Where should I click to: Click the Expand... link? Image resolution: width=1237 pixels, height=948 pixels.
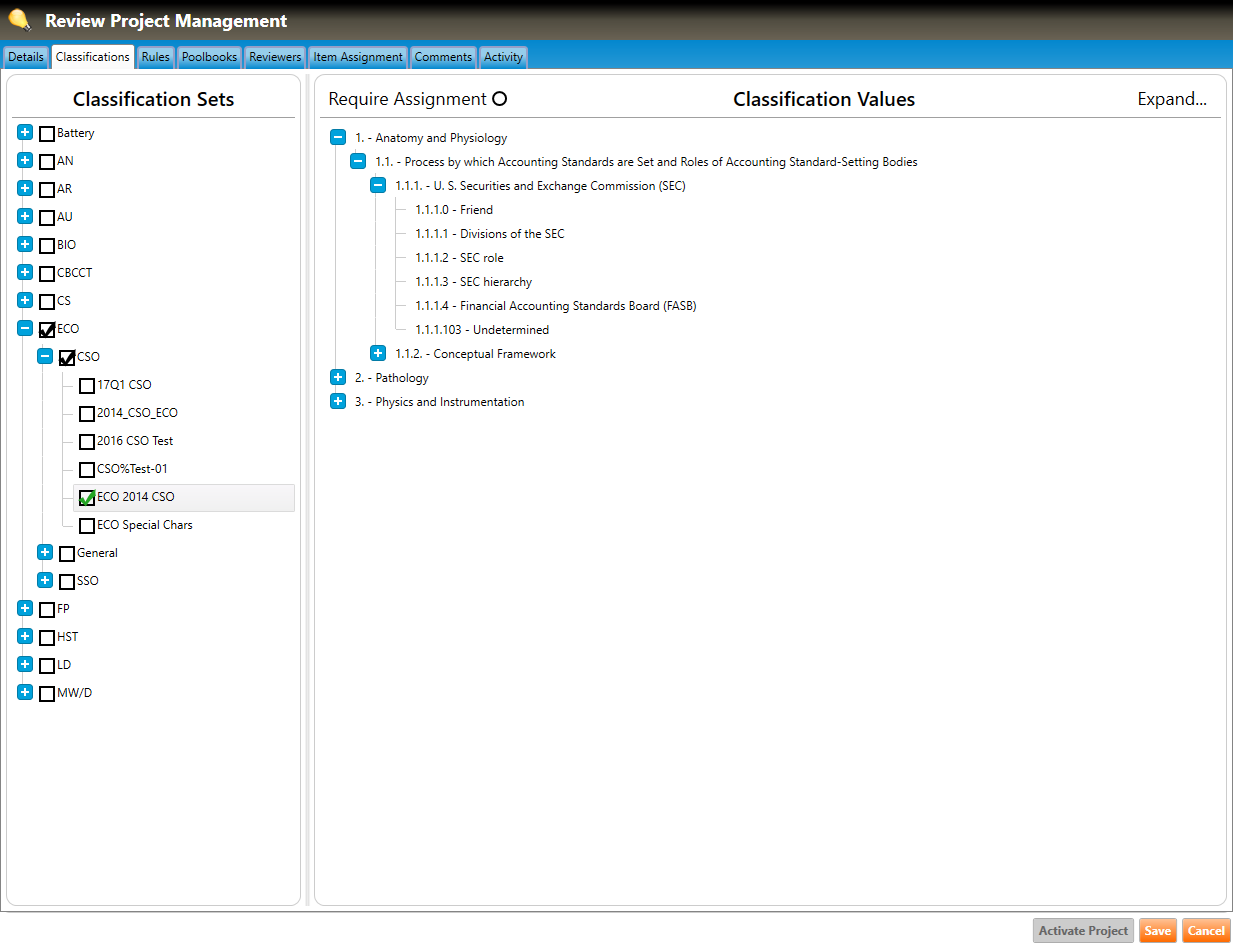1172,99
